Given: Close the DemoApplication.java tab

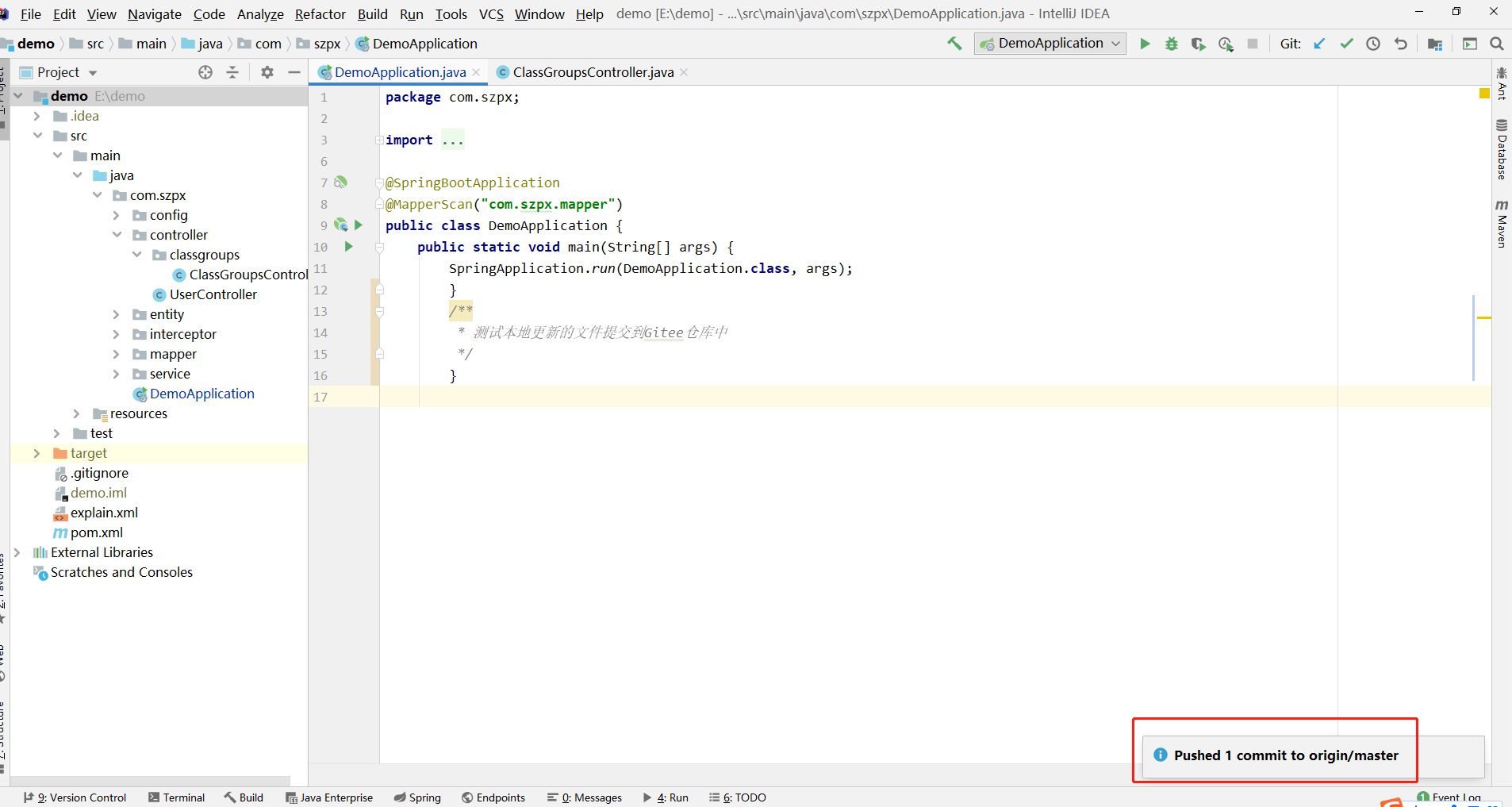Looking at the screenshot, I should pyautogui.click(x=476, y=72).
